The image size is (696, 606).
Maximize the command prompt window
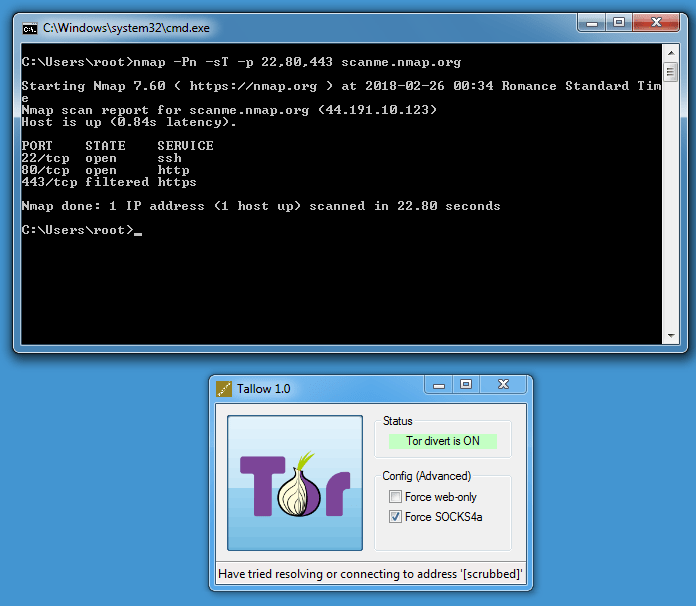click(x=621, y=22)
